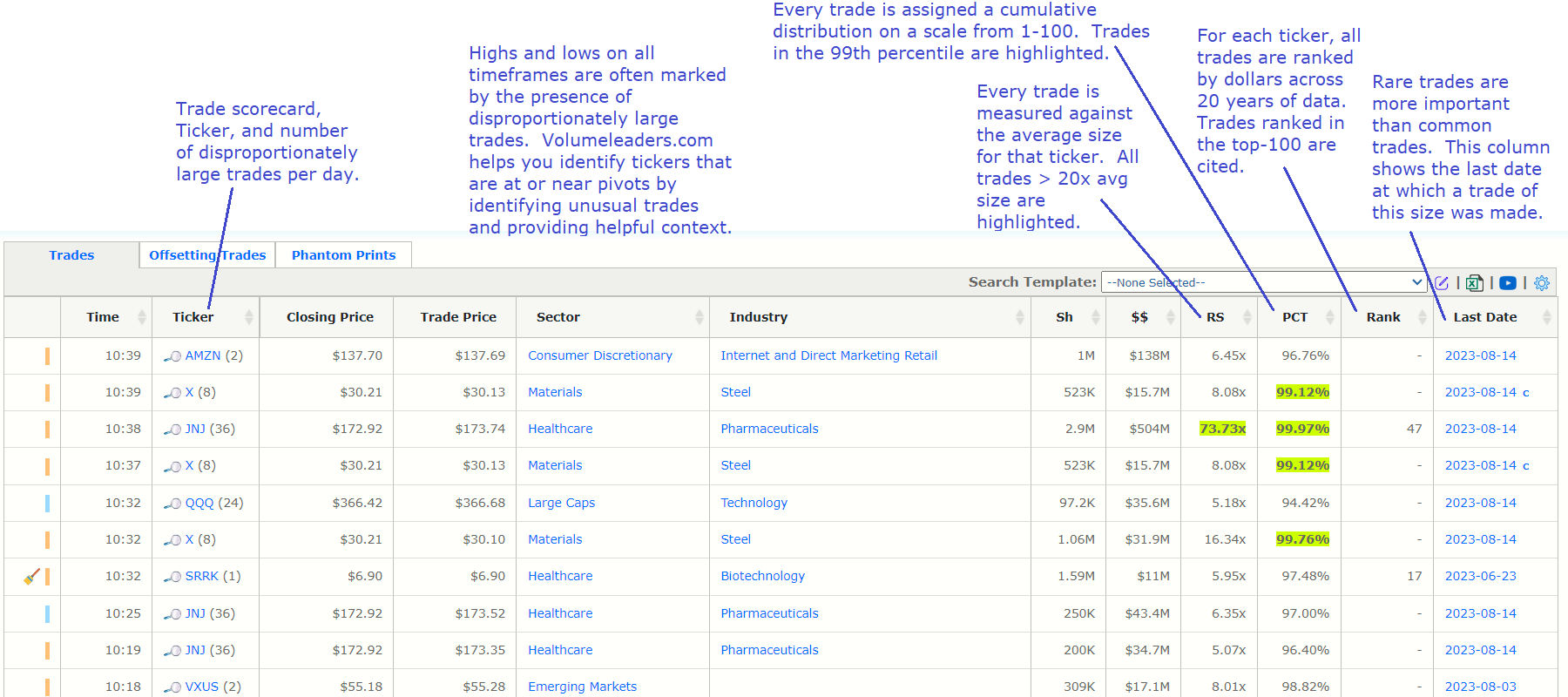Click the Technology industry link
Screen dimensions: 1568x697
click(x=754, y=503)
